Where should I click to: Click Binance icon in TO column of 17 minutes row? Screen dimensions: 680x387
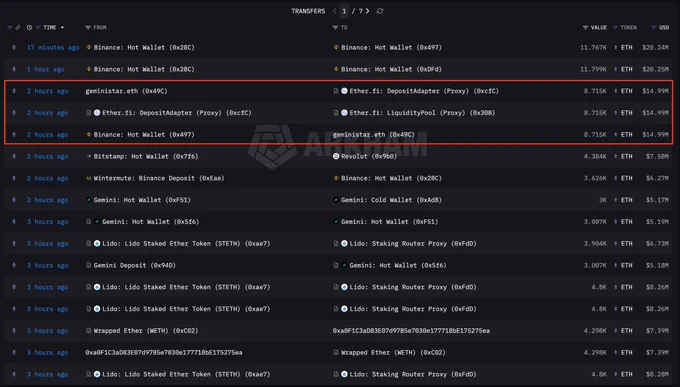click(336, 47)
